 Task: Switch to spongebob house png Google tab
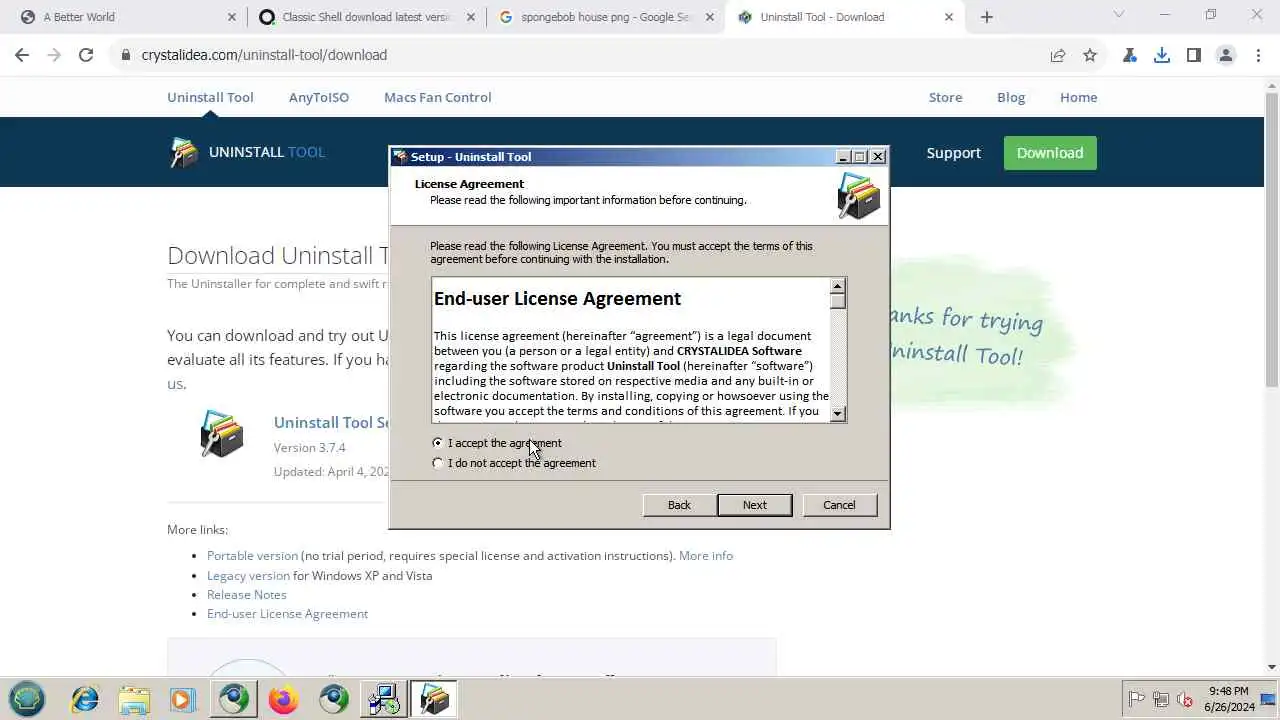[606, 17]
